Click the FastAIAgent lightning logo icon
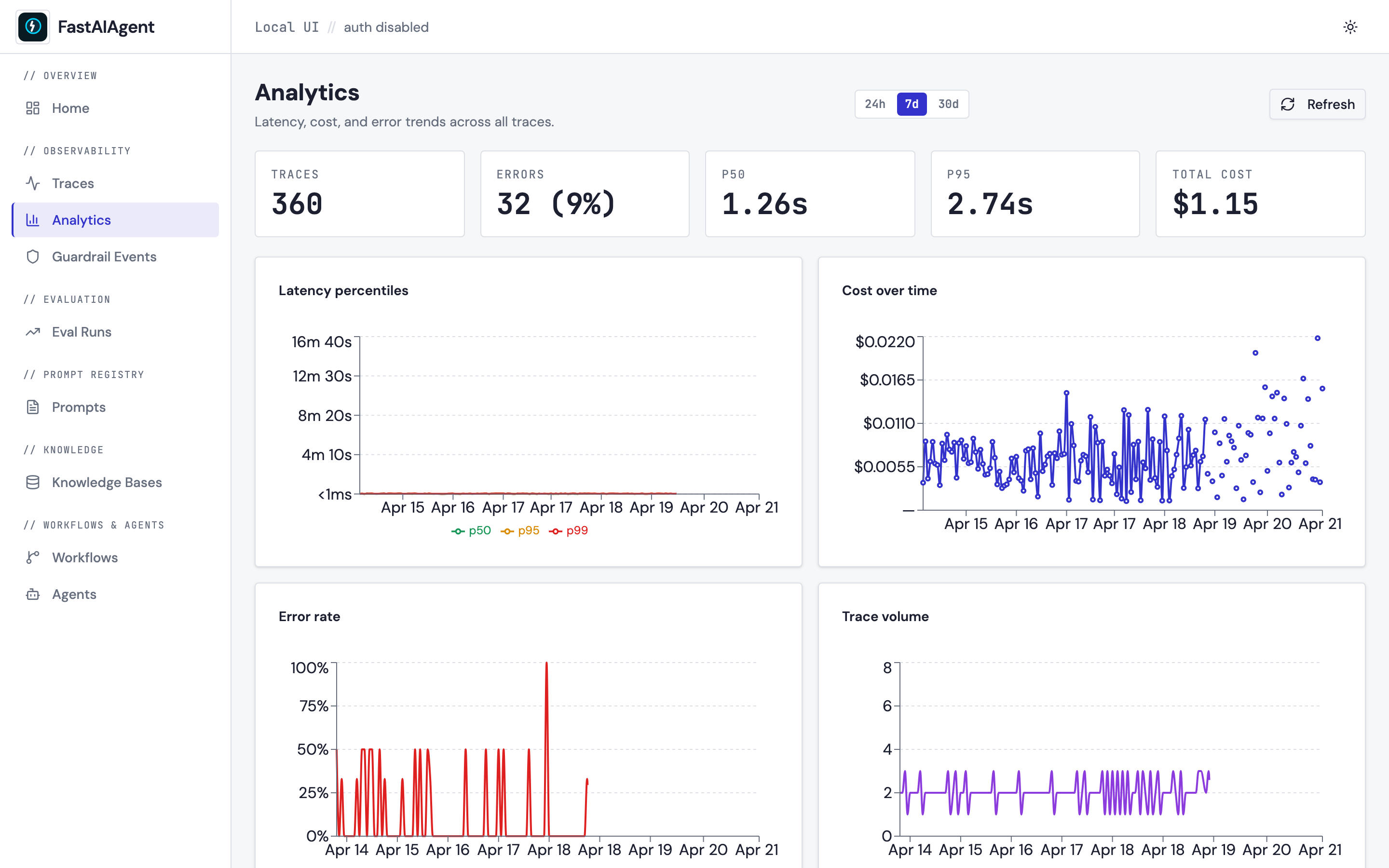The width and height of the screenshot is (1389, 868). point(33,27)
